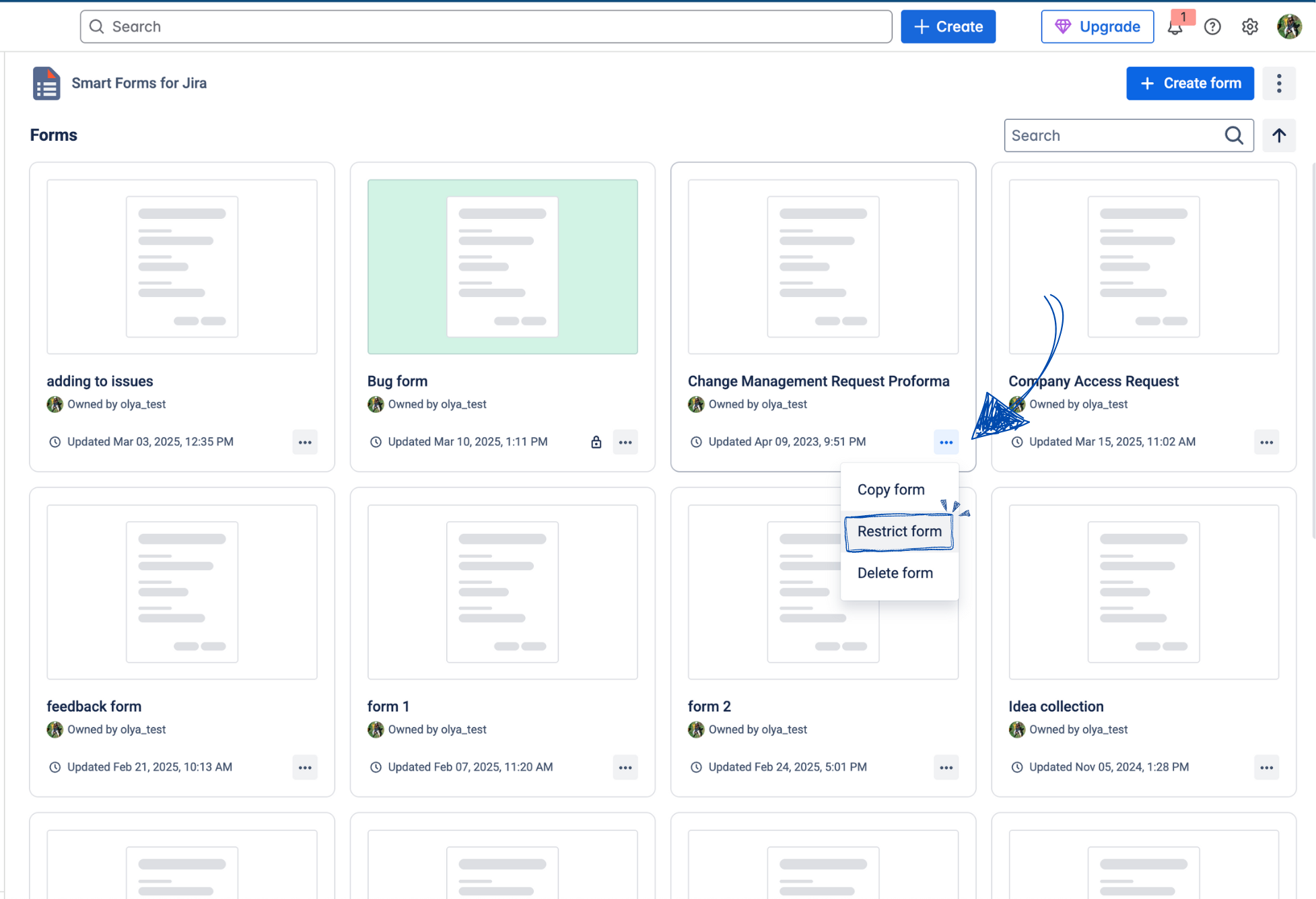This screenshot has width=1316, height=899.
Task: Click the lock icon on Bug form
Action: coord(596,442)
